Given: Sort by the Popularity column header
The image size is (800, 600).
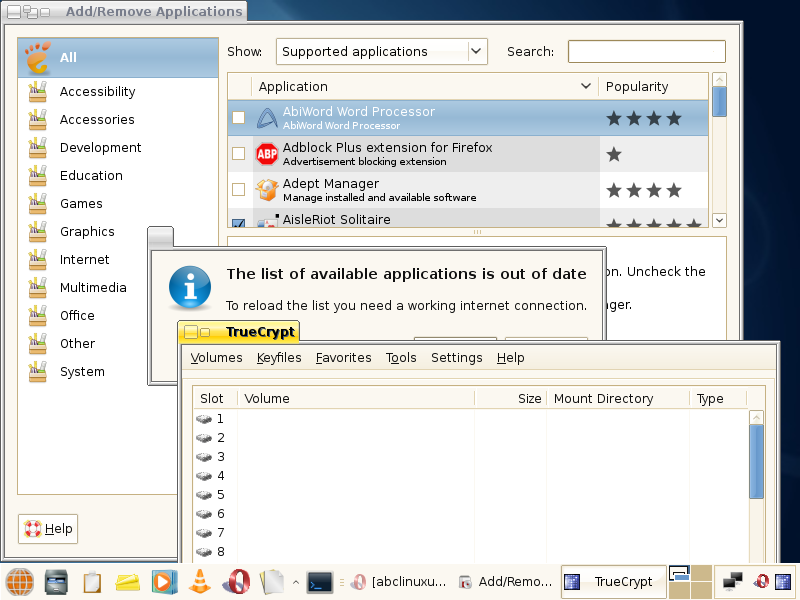Looking at the screenshot, I should click(654, 87).
